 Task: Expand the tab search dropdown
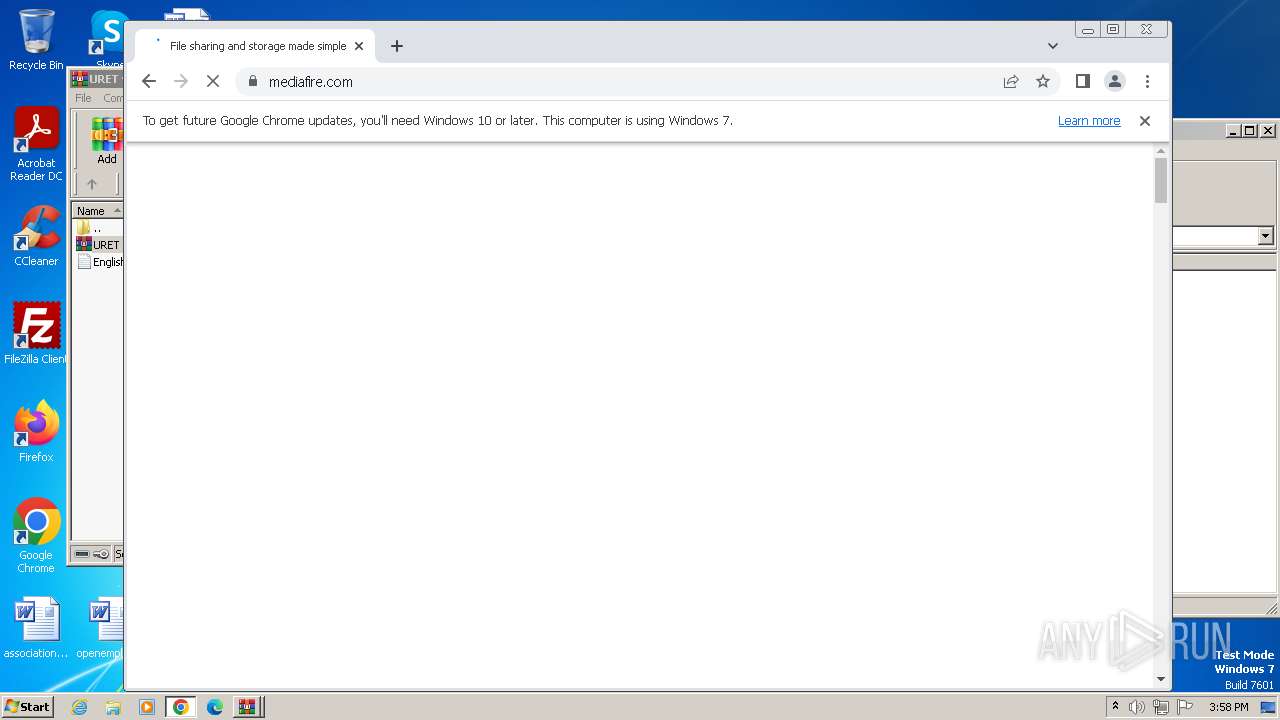coord(1052,46)
